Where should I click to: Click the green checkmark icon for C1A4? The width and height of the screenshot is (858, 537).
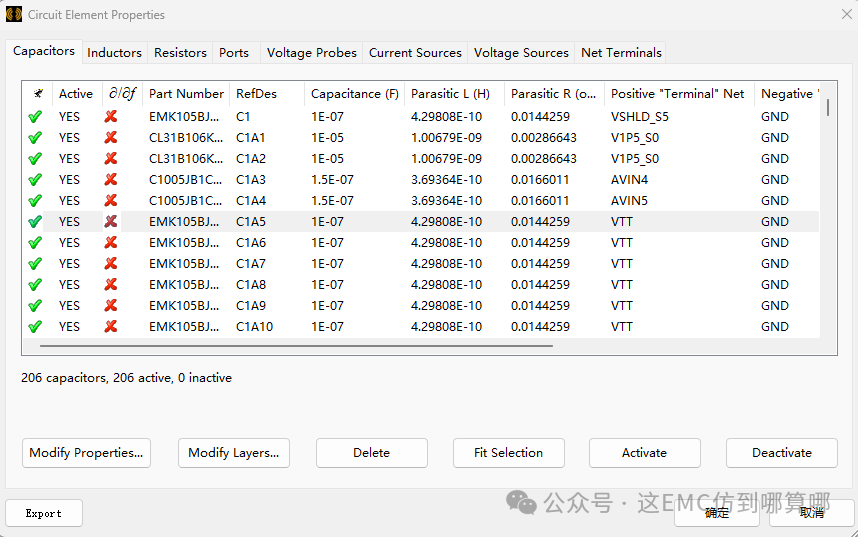[35, 200]
